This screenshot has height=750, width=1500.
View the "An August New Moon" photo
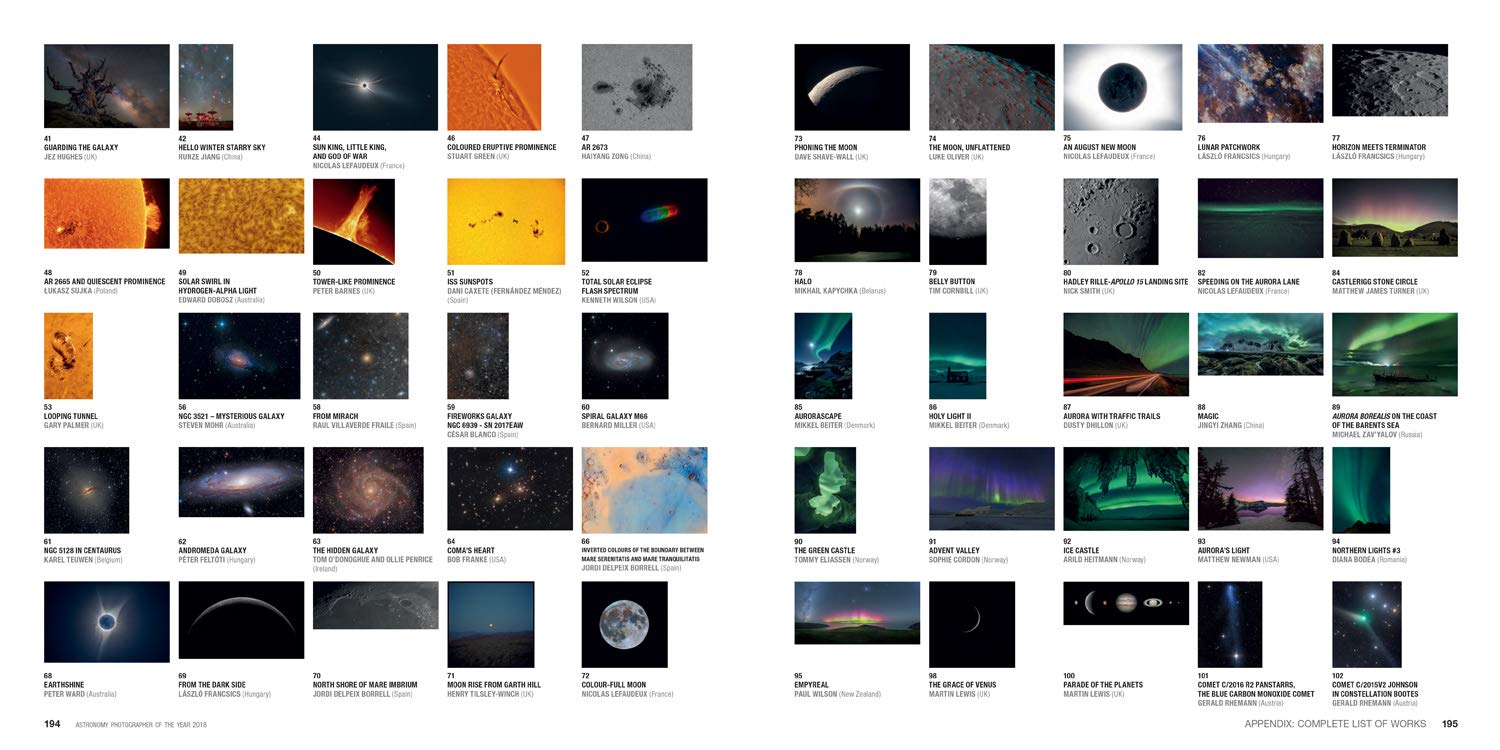pyautogui.click(x=1124, y=85)
